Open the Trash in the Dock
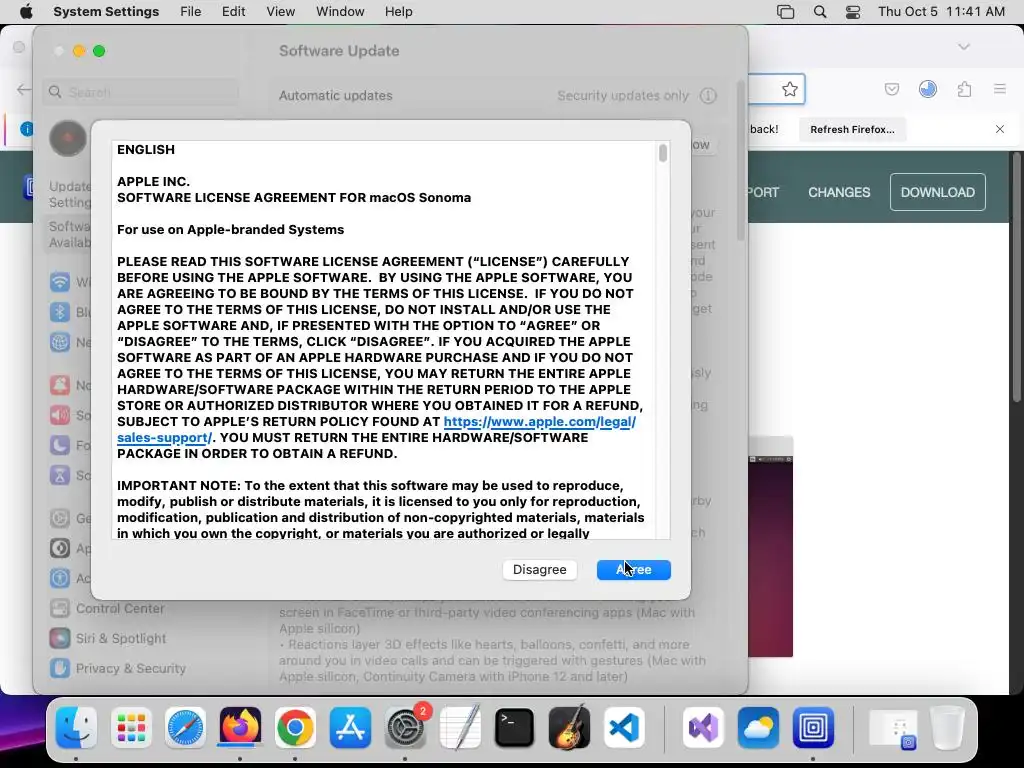 pos(948,728)
